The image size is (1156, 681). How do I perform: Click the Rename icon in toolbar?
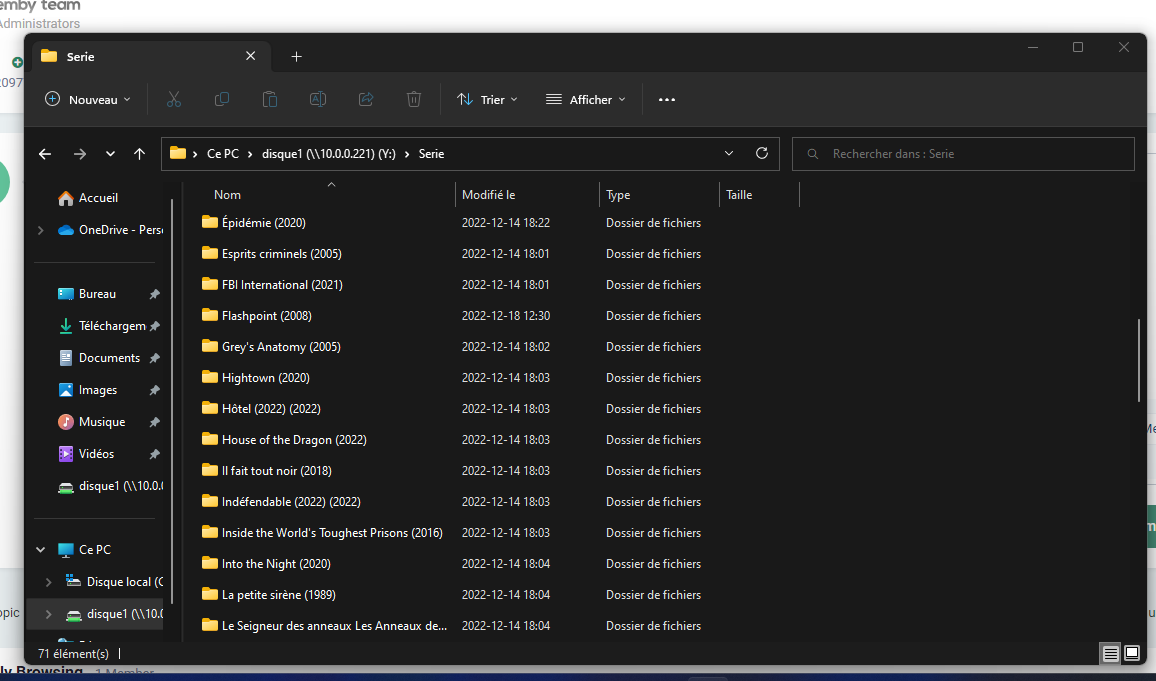pyautogui.click(x=318, y=99)
